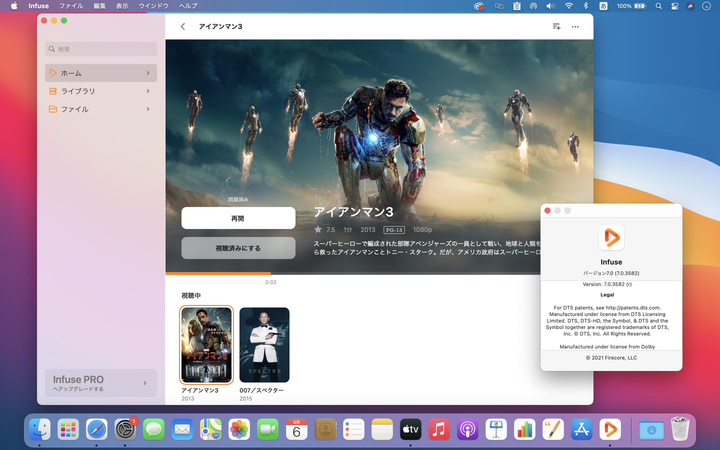Screen dimensions: 720x450
Task: Open Finder in the Dock
Action: pos(39,429)
